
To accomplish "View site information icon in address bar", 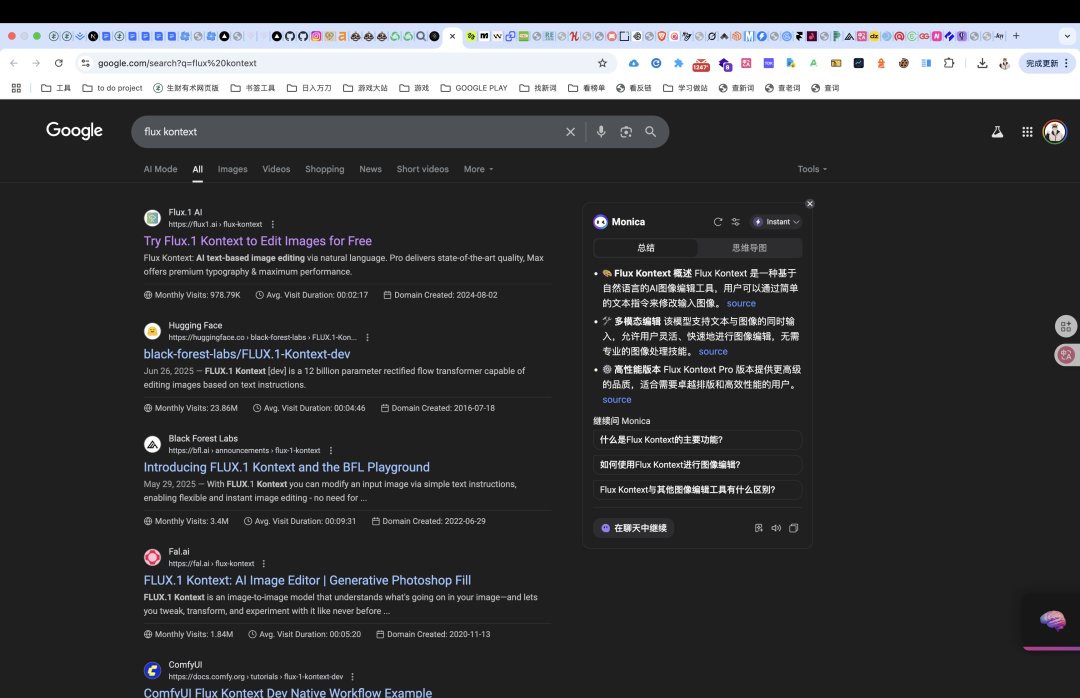I will (x=85, y=63).
